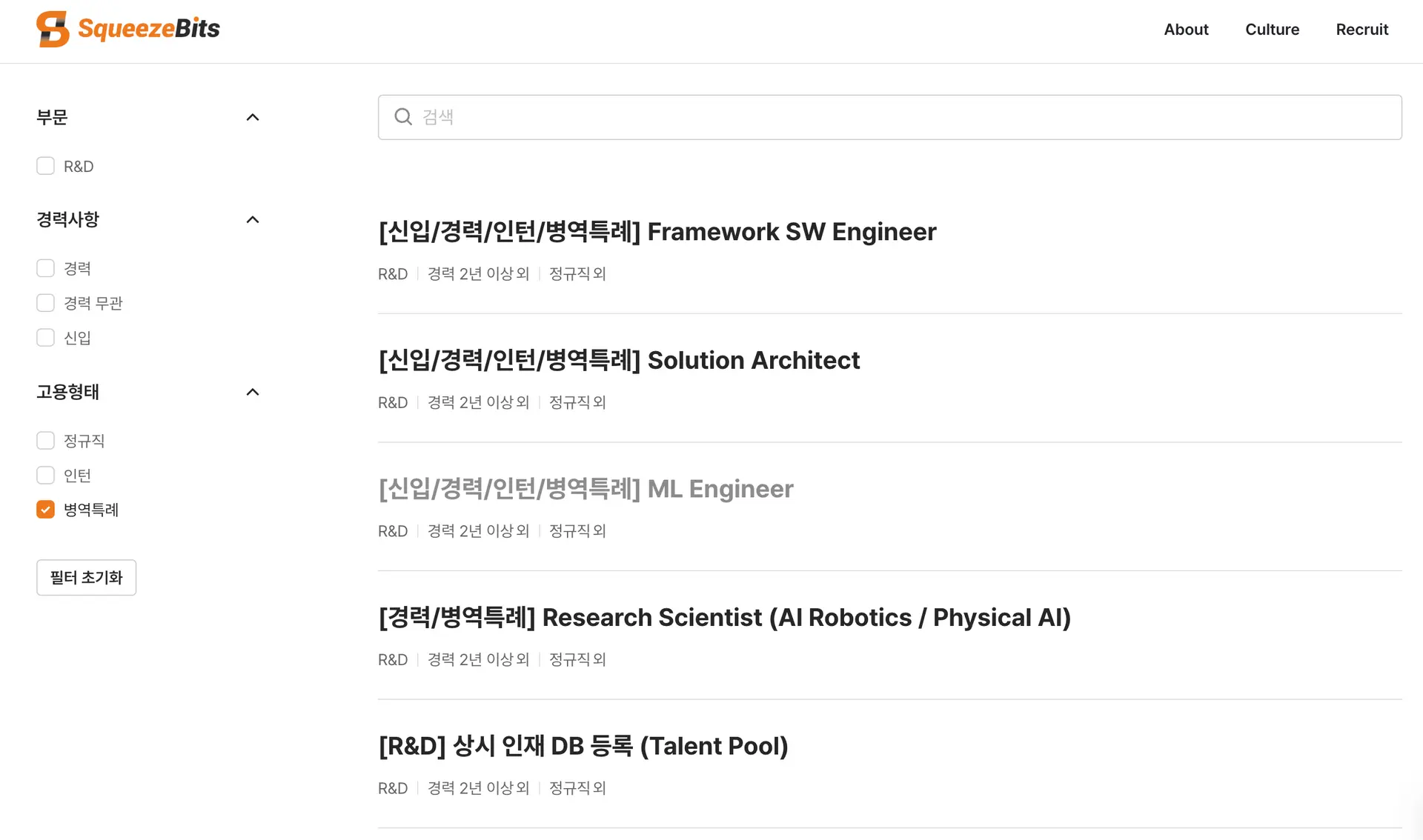
Task: Toggle the 인턴 checkbox
Action: coord(46,476)
